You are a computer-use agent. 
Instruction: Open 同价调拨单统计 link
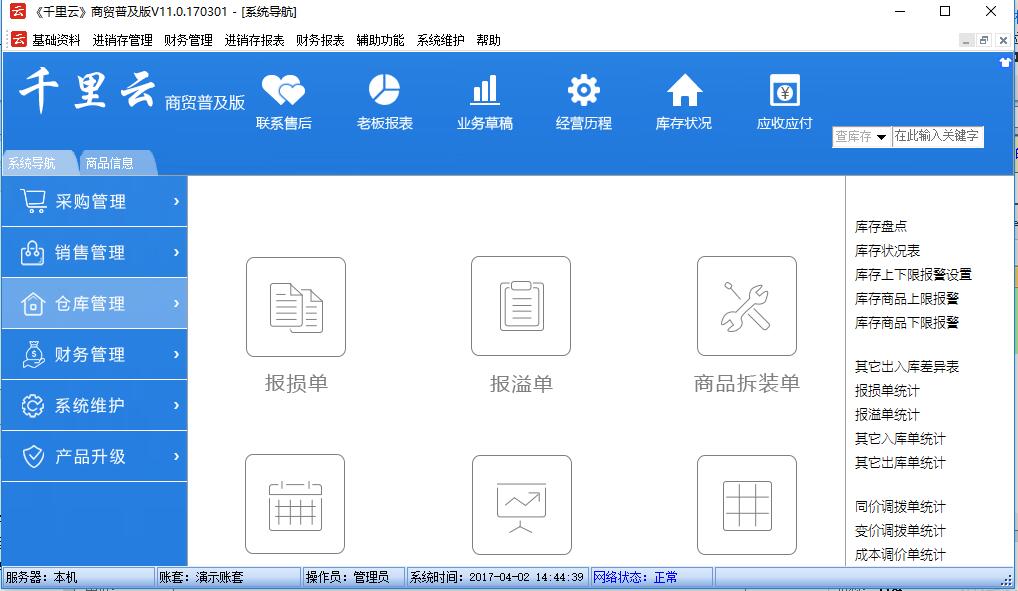point(900,507)
